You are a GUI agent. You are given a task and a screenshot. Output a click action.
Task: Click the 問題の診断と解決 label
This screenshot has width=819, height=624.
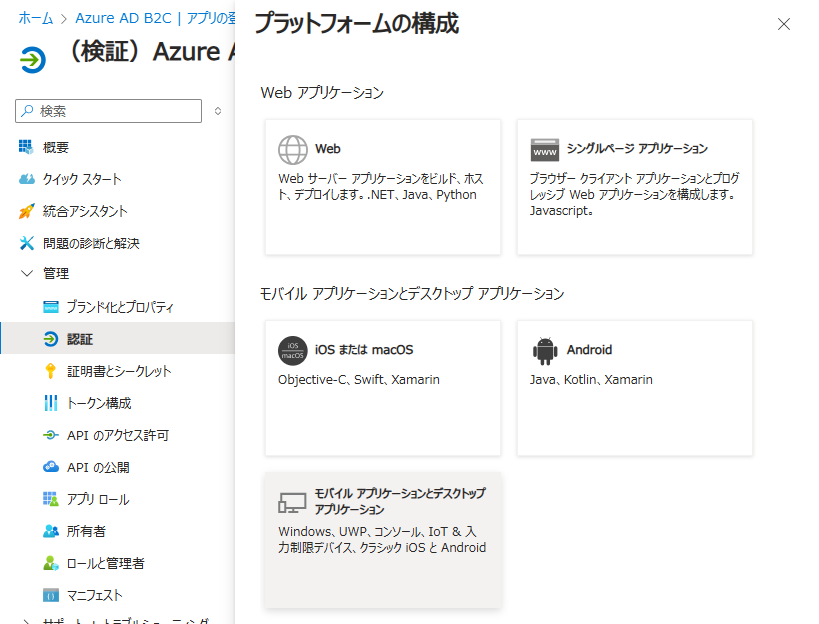point(91,243)
